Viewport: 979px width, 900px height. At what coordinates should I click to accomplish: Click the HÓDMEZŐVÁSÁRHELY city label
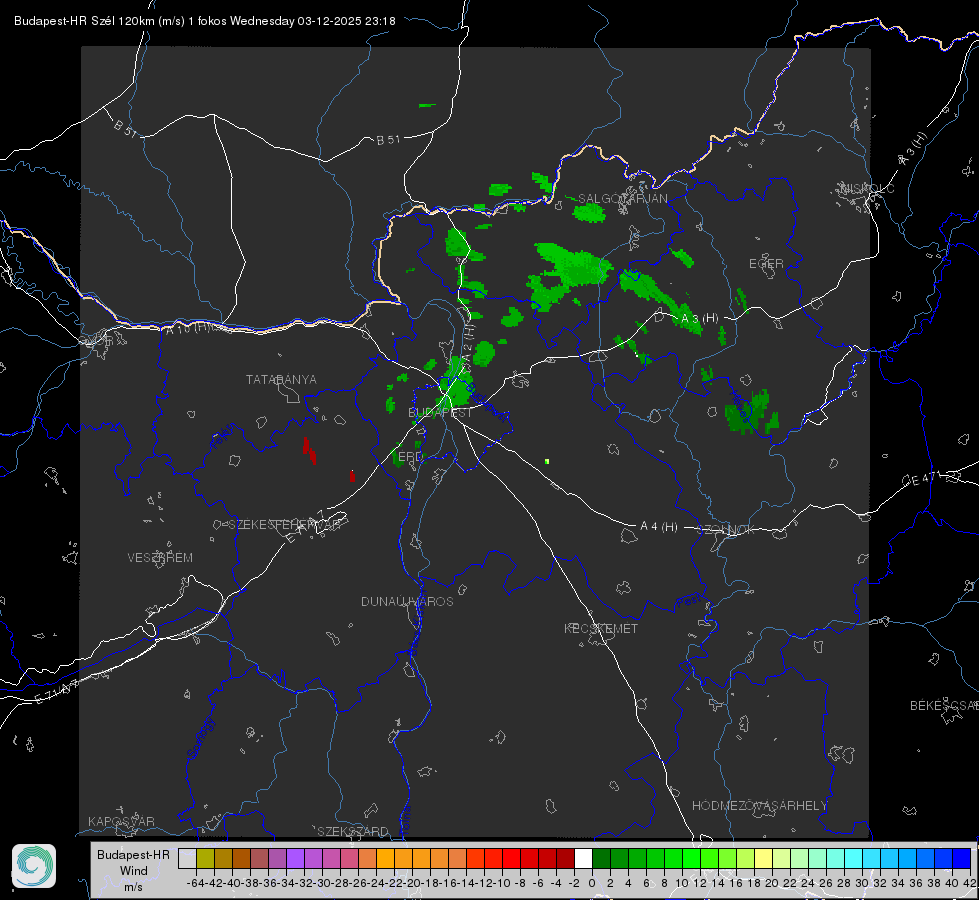759,806
